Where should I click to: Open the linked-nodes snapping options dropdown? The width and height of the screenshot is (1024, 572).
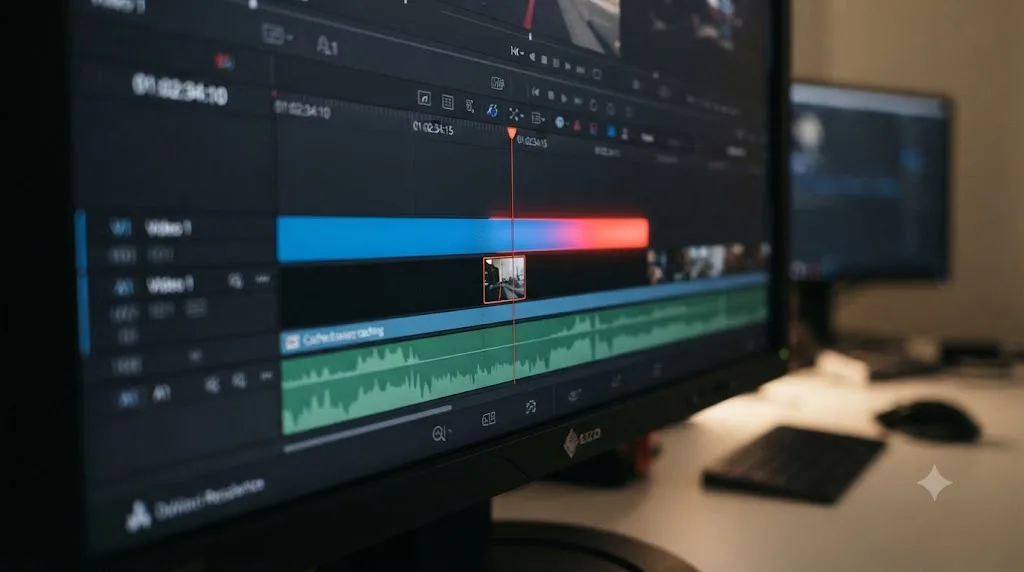coord(515,115)
